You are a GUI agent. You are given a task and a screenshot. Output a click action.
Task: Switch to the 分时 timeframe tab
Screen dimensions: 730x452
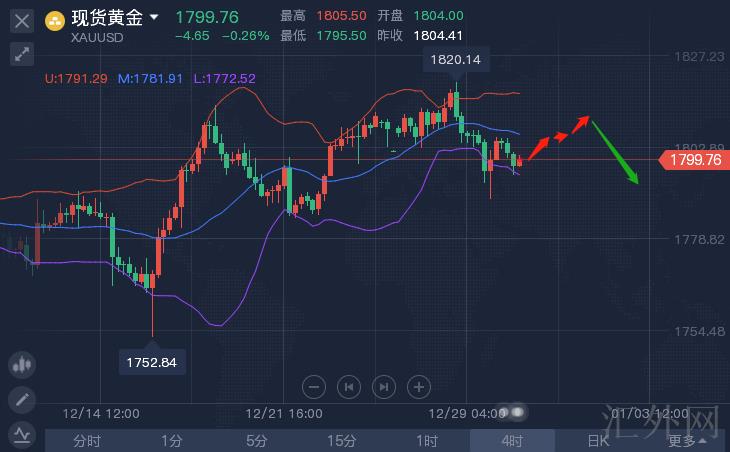(x=87, y=440)
